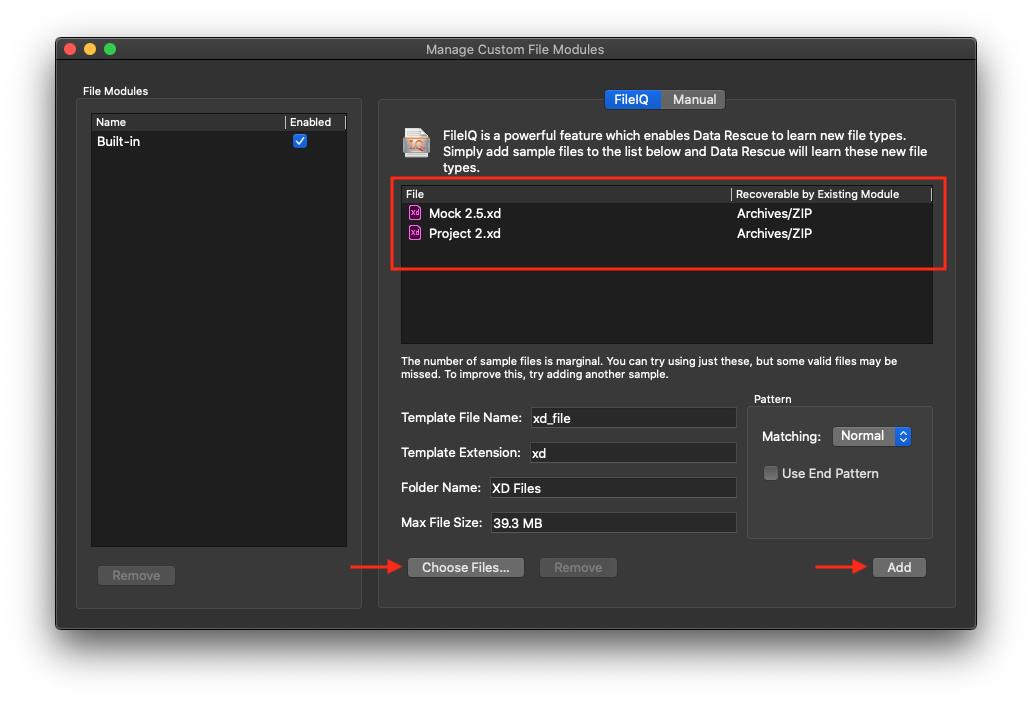
Task: Click the Folder Name input field
Action: pyautogui.click(x=611, y=488)
